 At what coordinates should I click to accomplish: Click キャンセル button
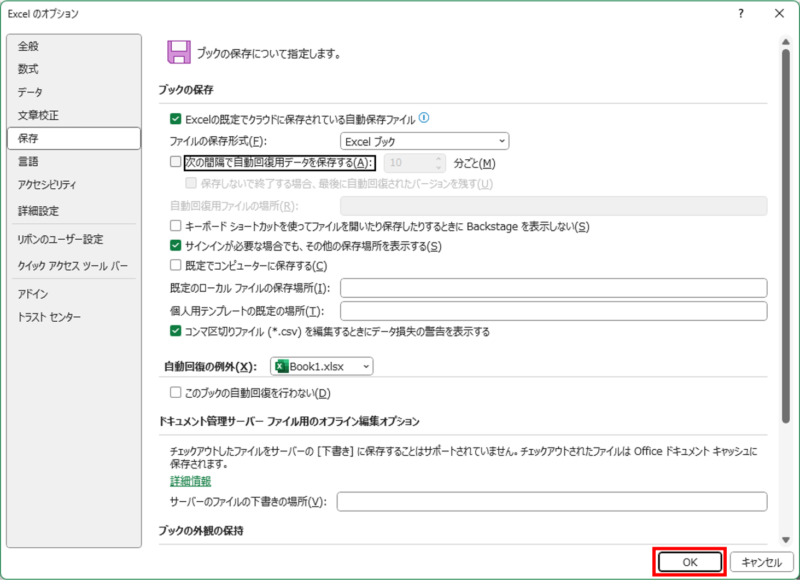coord(761,562)
